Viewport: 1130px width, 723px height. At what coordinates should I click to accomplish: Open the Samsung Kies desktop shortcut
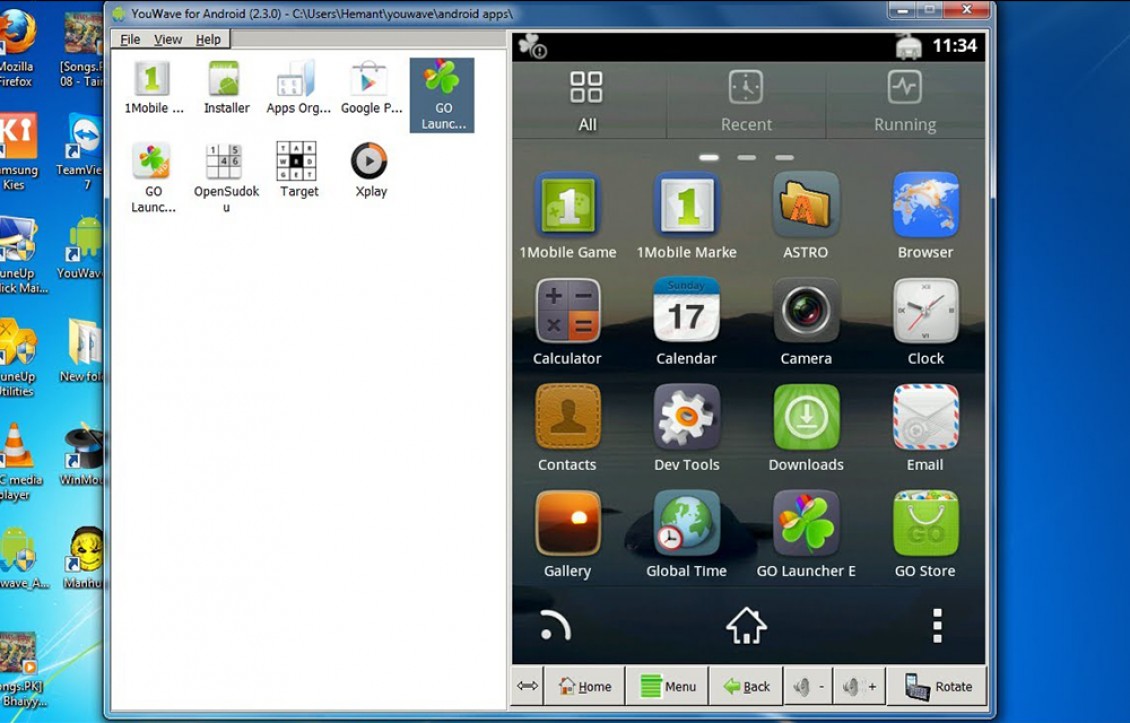(x=17, y=152)
